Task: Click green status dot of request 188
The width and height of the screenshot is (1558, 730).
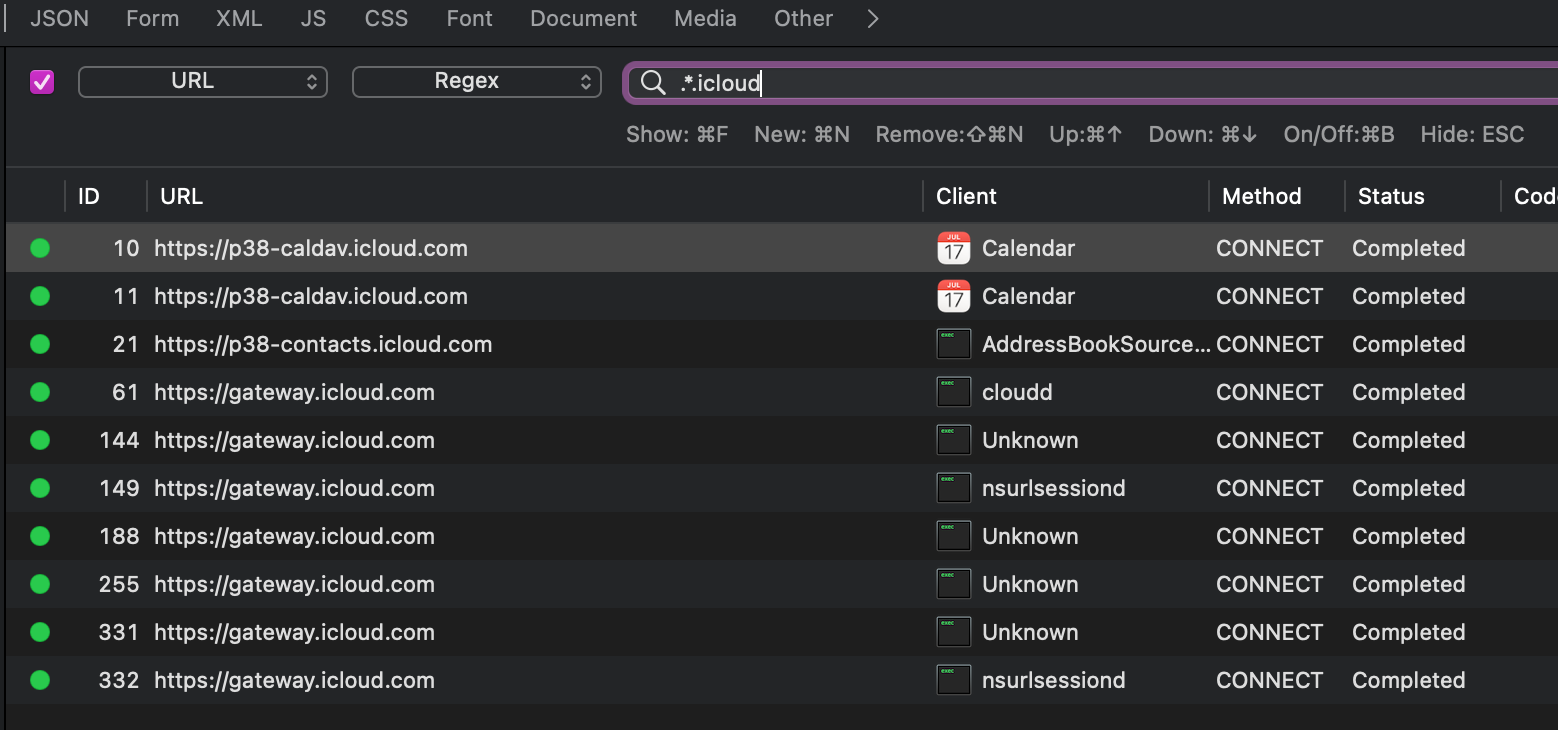Action: pyautogui.click(x=40, y=536)
